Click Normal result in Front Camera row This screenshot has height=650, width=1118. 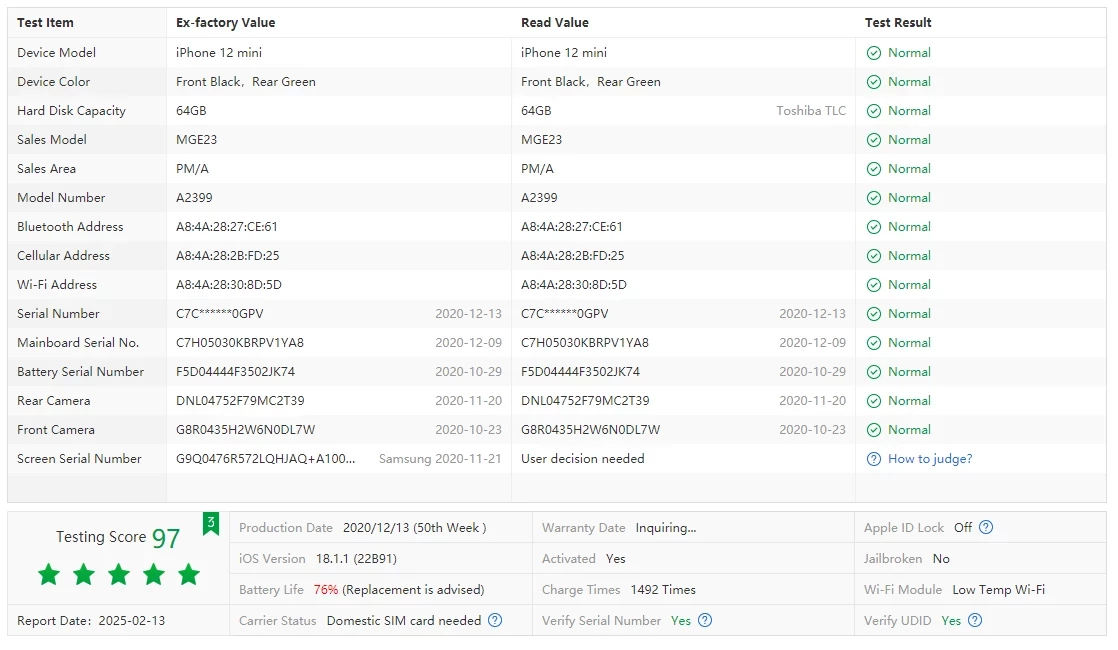click(x=909, y=430)
